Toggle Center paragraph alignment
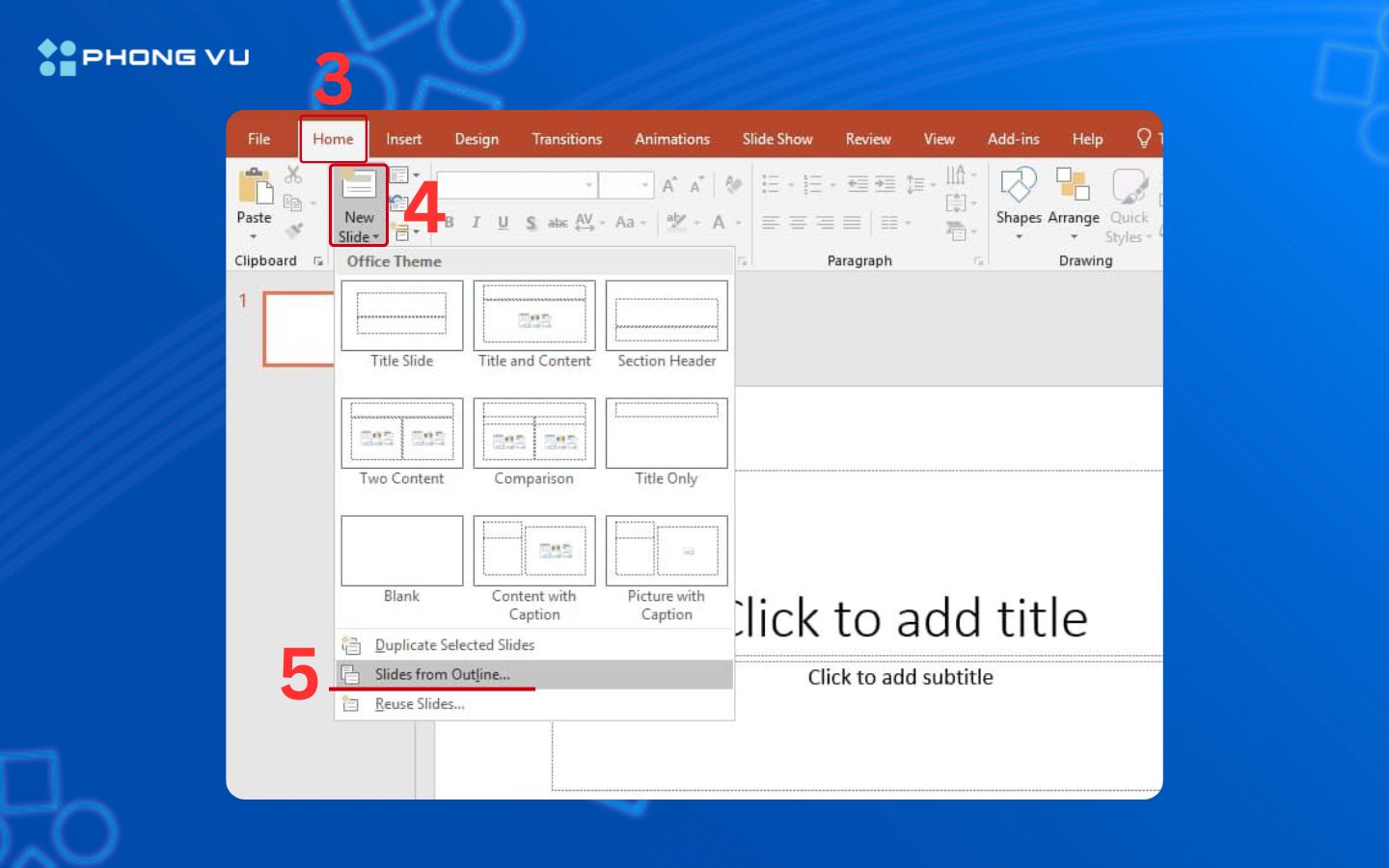 (x=798, y=223)
